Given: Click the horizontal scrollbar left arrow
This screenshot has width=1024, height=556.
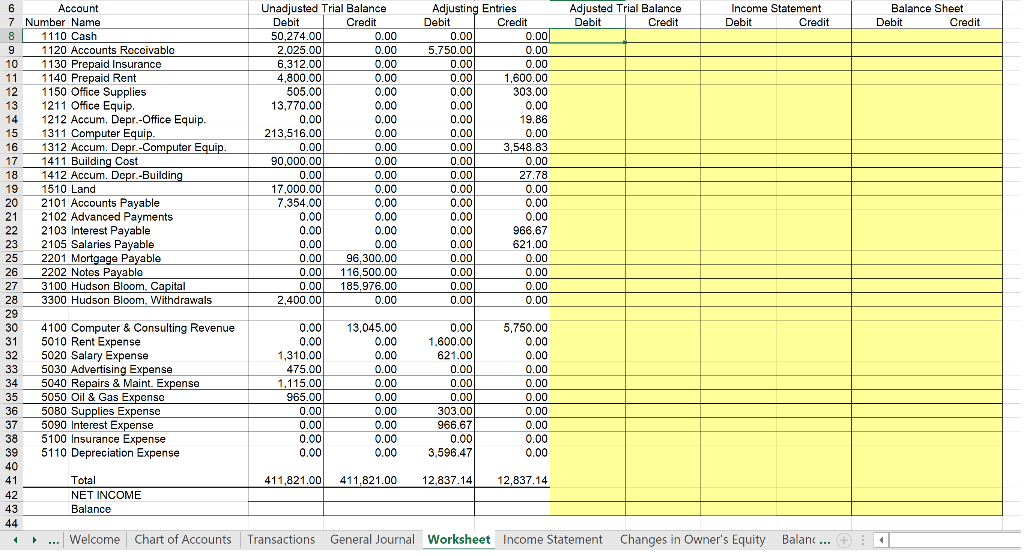Looking at the screenshot, I should click(881, 540).
